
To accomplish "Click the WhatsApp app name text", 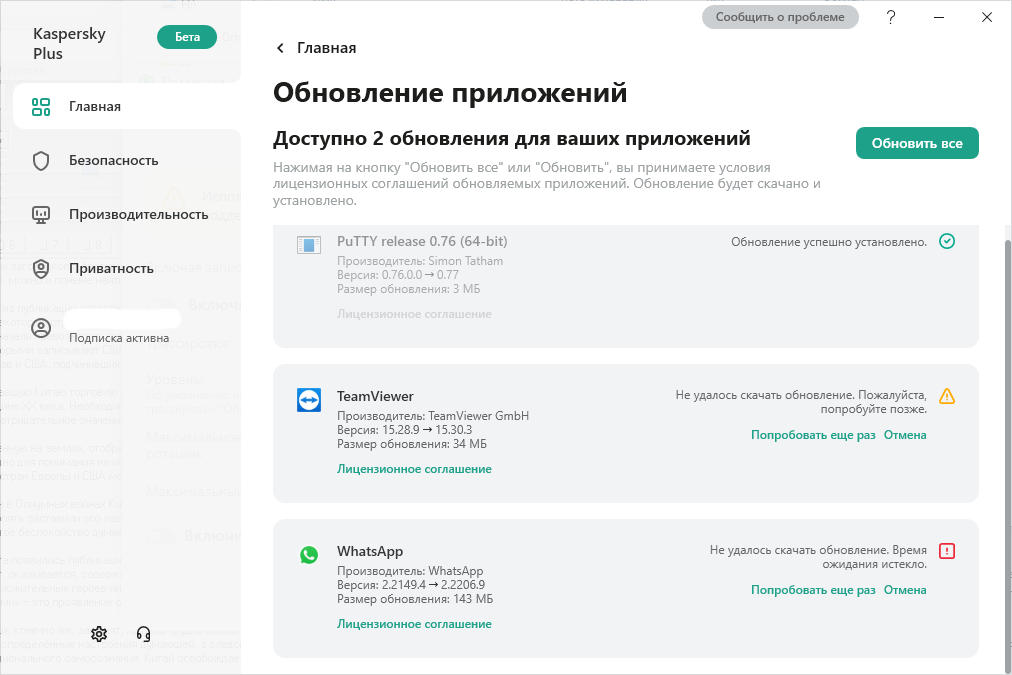I will pyautogui.click(x=370, y=551).
